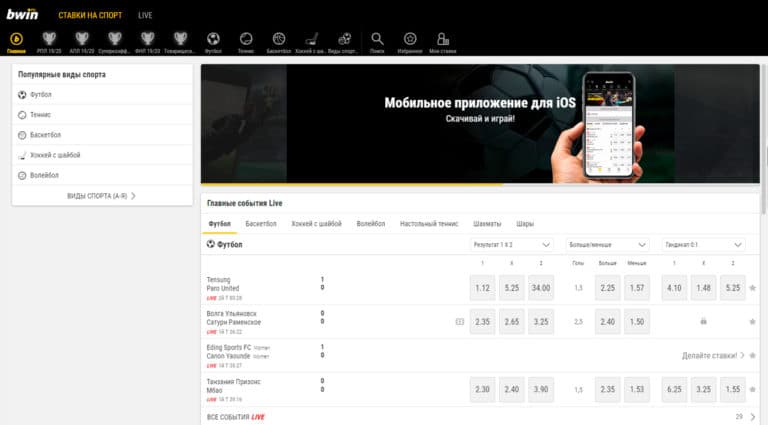This screenshot has width=768, height=425.
Task: Open the Tensung vs Paro United match
Action: (x=223, y=284)
